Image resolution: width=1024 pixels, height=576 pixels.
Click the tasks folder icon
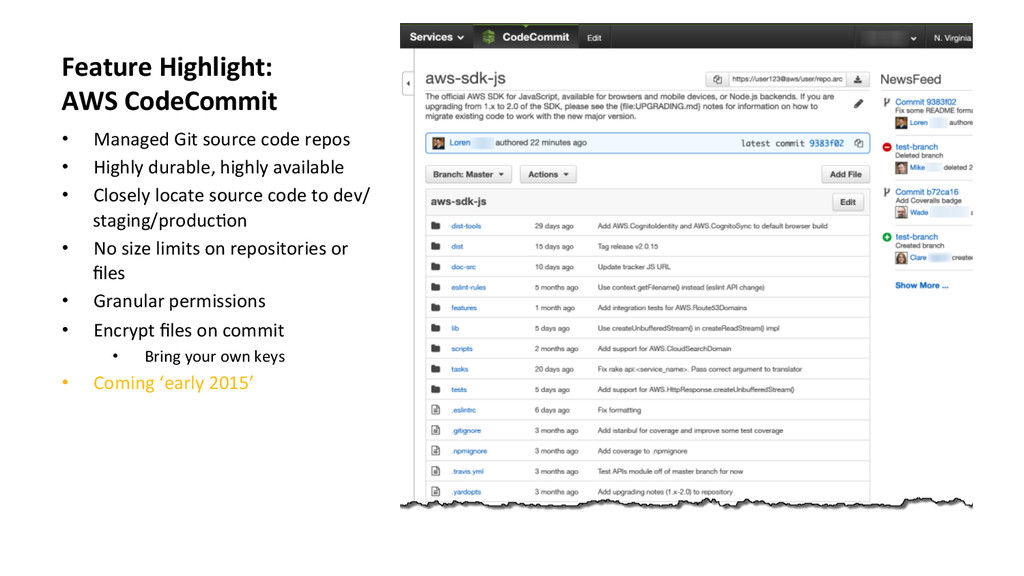(x=436, y=369)
